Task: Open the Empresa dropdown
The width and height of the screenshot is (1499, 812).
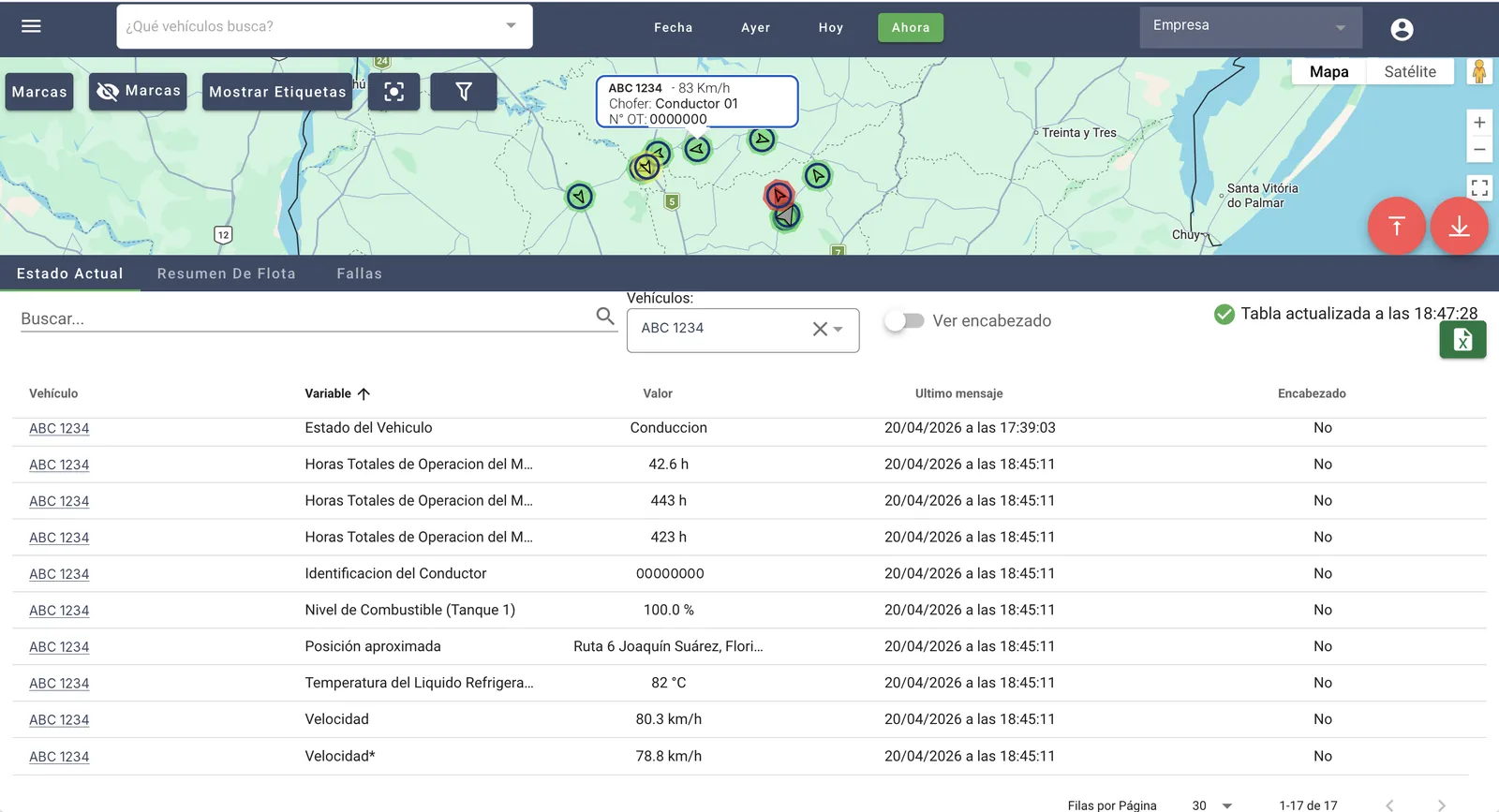Action: (x=1251, y=27)
